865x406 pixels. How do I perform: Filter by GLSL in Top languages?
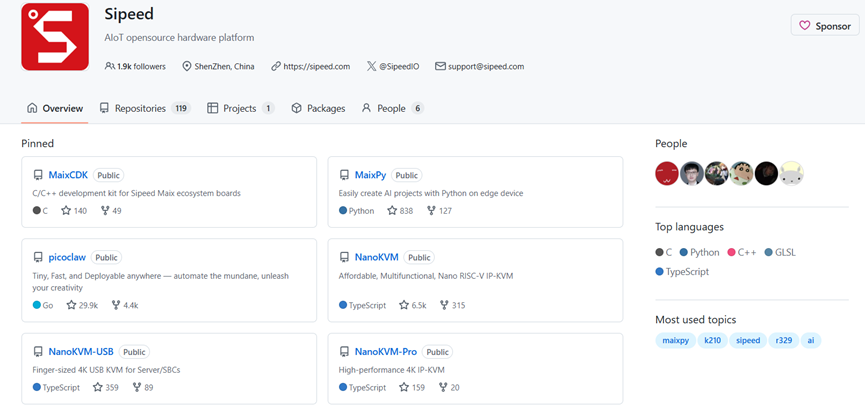[780, 252]
